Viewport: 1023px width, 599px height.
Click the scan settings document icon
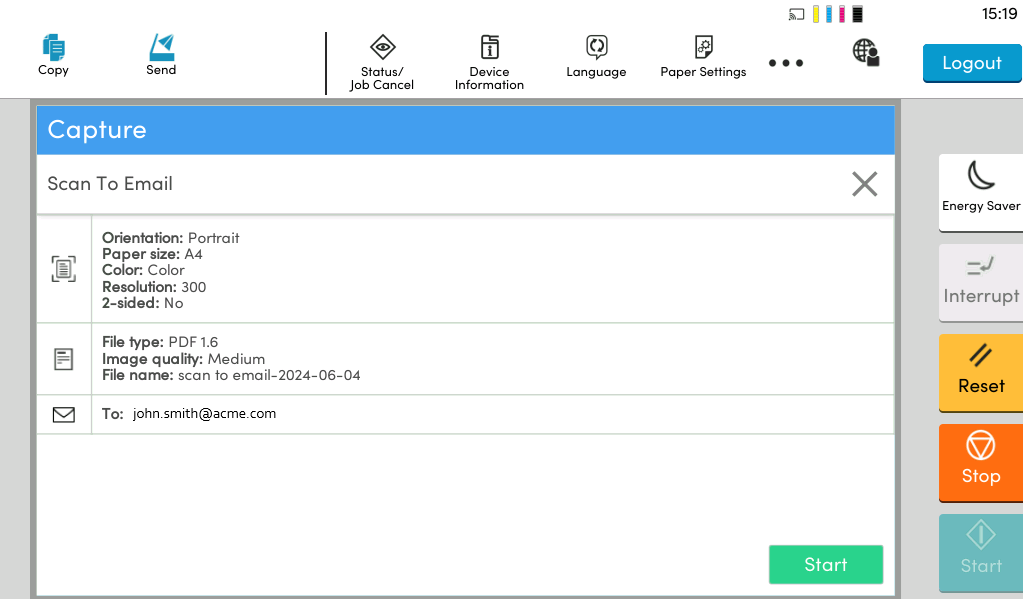64,268
